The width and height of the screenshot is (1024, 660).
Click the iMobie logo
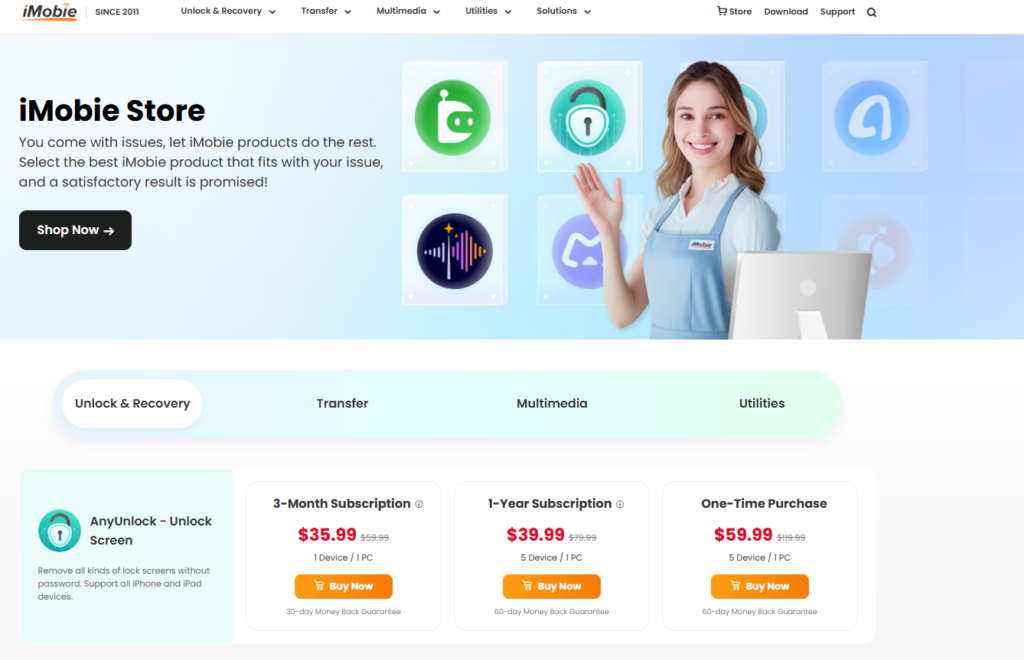[49, 12]
